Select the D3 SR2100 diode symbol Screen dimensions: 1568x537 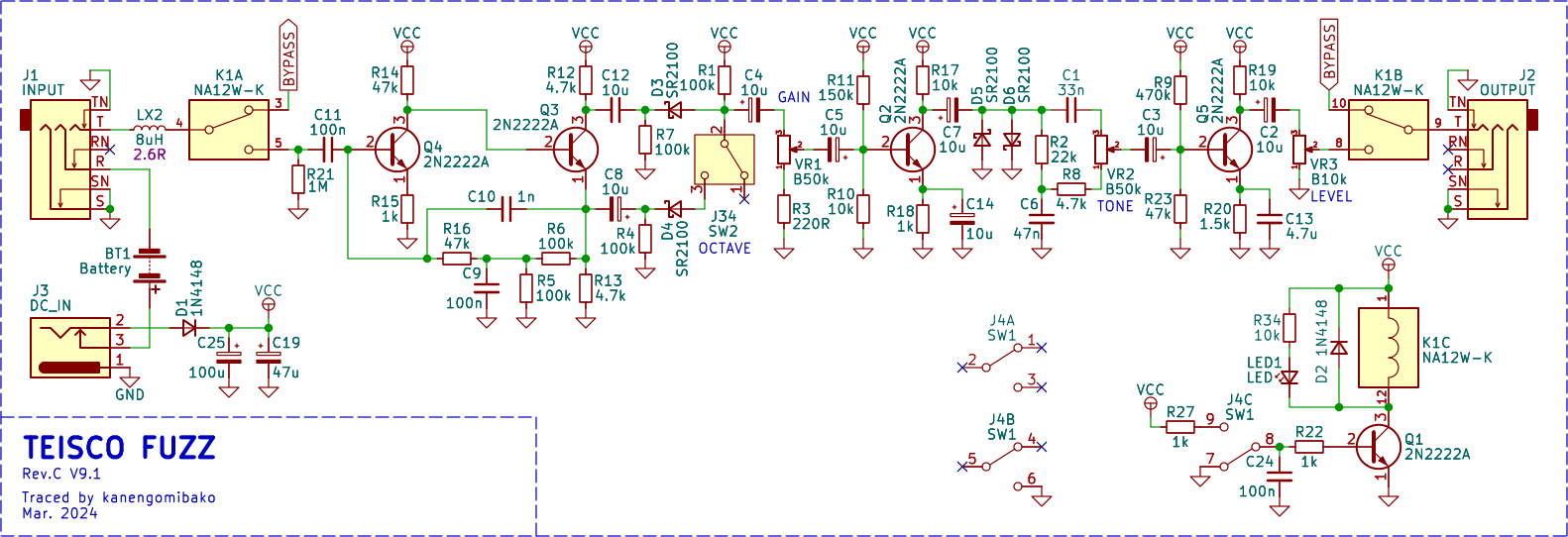[675, 110]
